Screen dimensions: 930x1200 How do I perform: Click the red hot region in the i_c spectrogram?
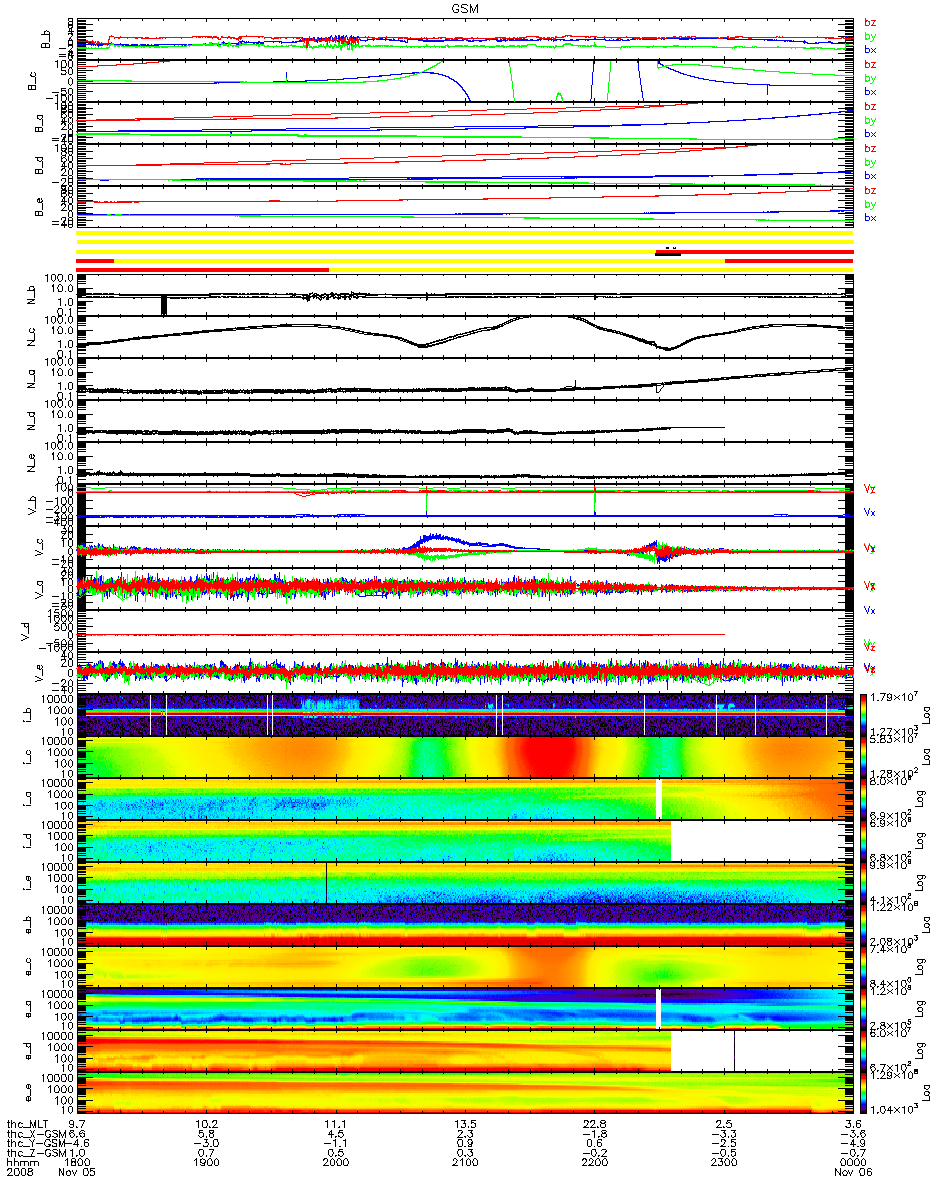click(545, 757)
